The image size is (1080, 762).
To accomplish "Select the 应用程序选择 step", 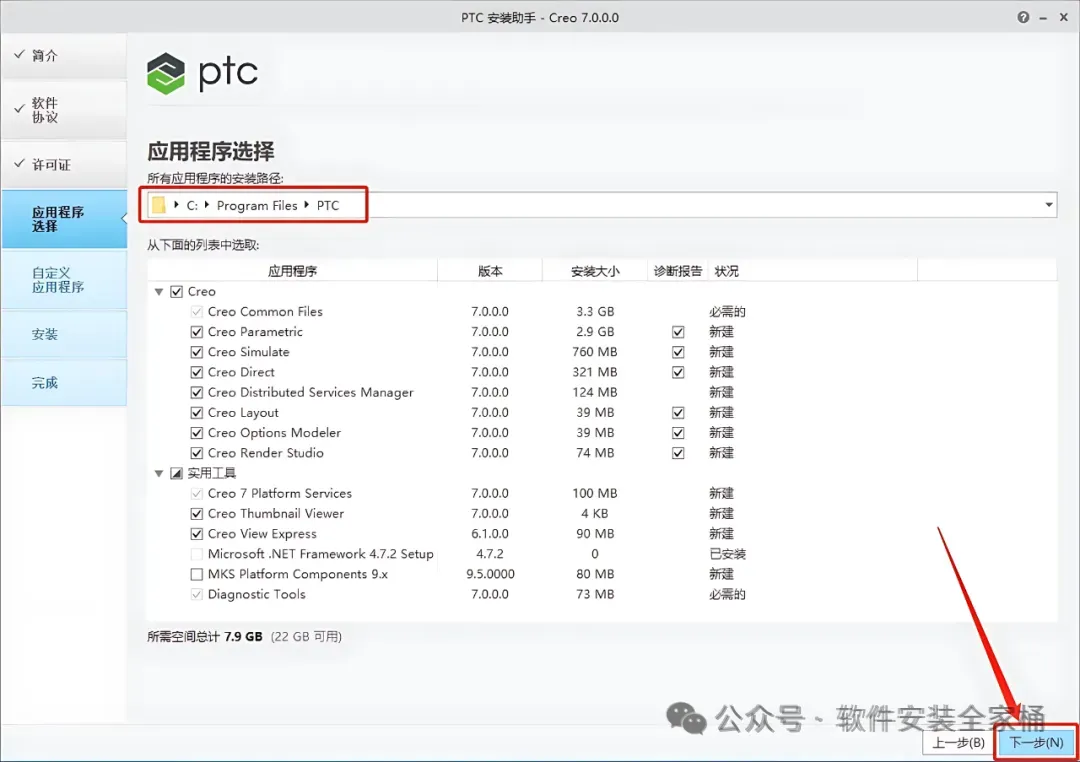I will 64,219.
